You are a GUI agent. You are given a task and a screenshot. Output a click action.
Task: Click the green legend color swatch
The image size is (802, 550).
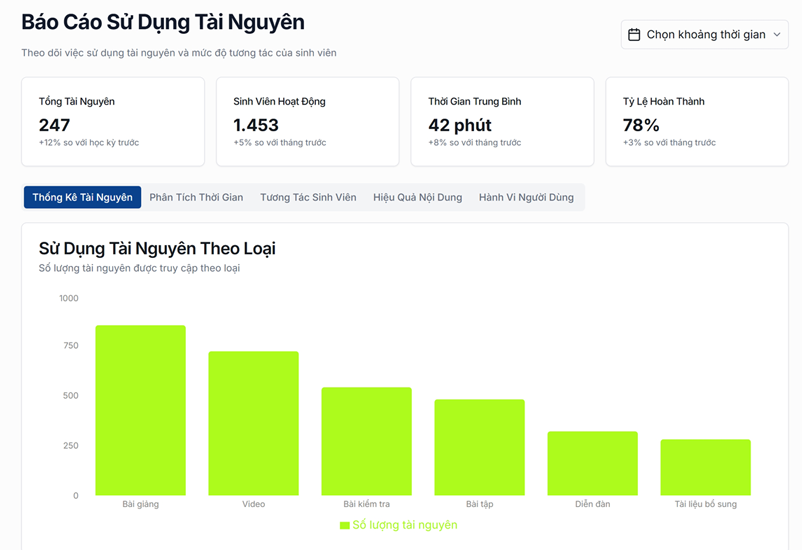[345, 525]
